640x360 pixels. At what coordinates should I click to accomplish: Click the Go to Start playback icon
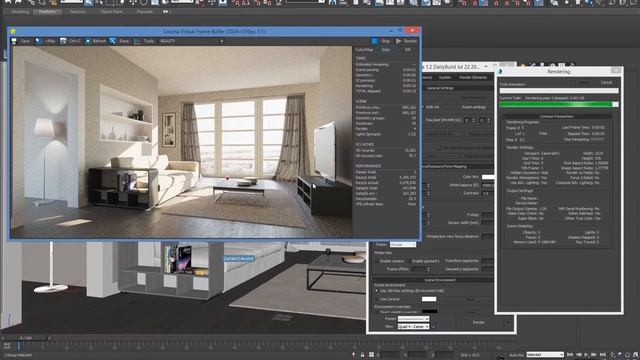click(570, 355)
